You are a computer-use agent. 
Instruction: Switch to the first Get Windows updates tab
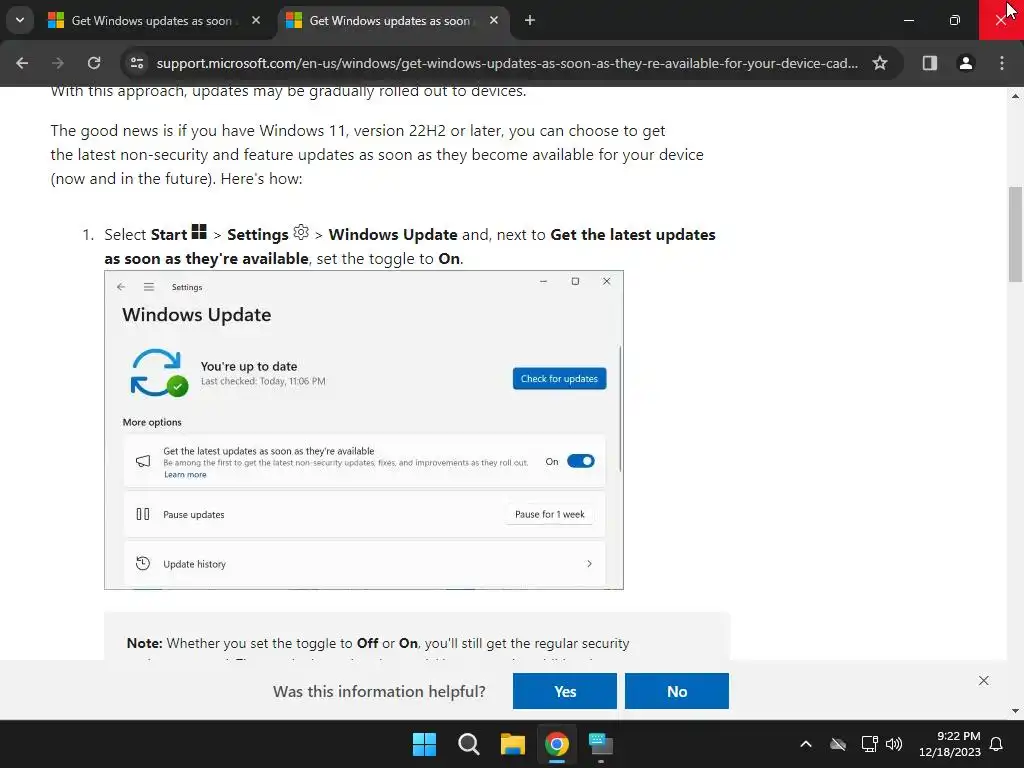pos(151,21)
